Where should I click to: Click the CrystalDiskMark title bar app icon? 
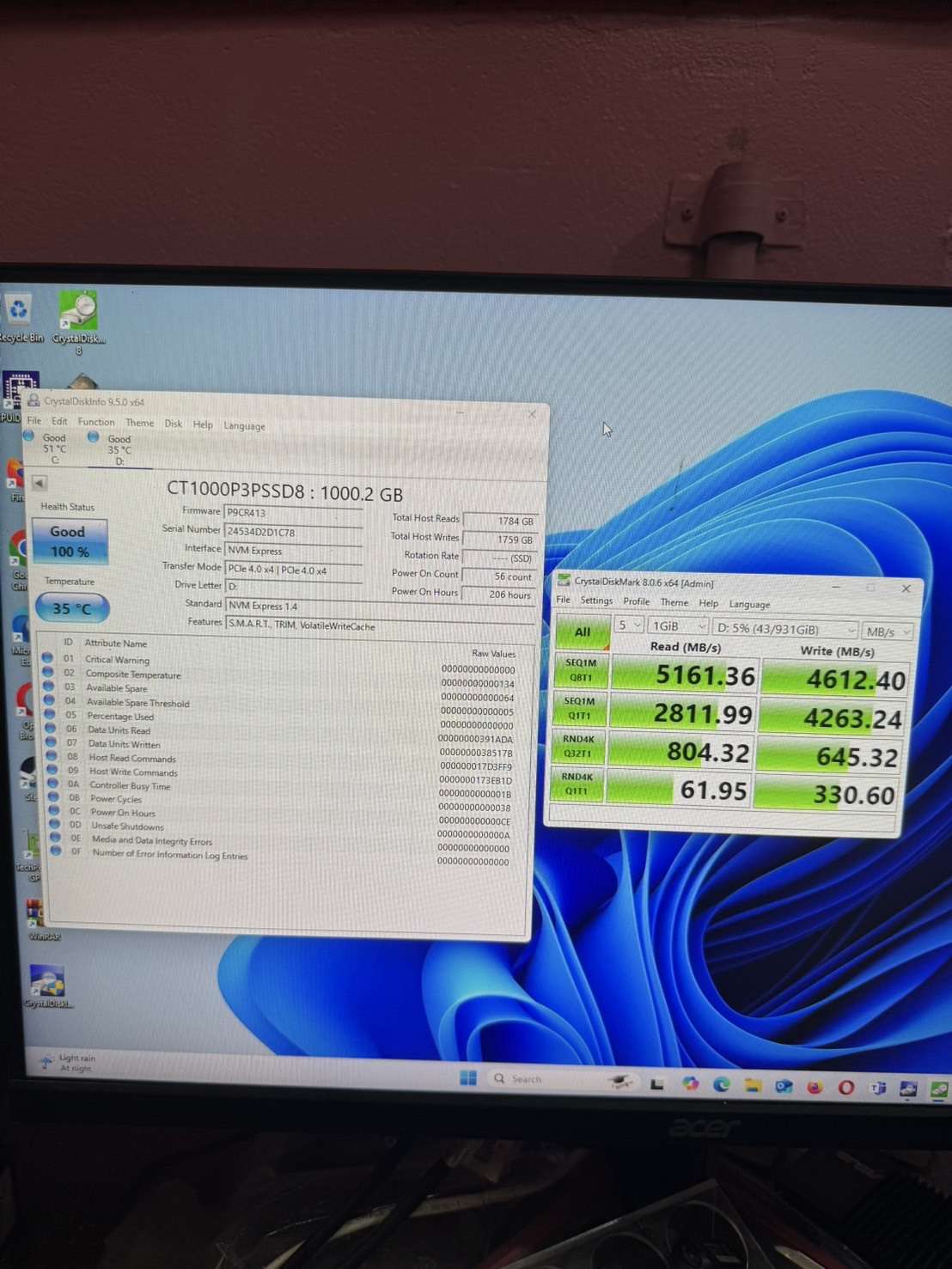564,580
